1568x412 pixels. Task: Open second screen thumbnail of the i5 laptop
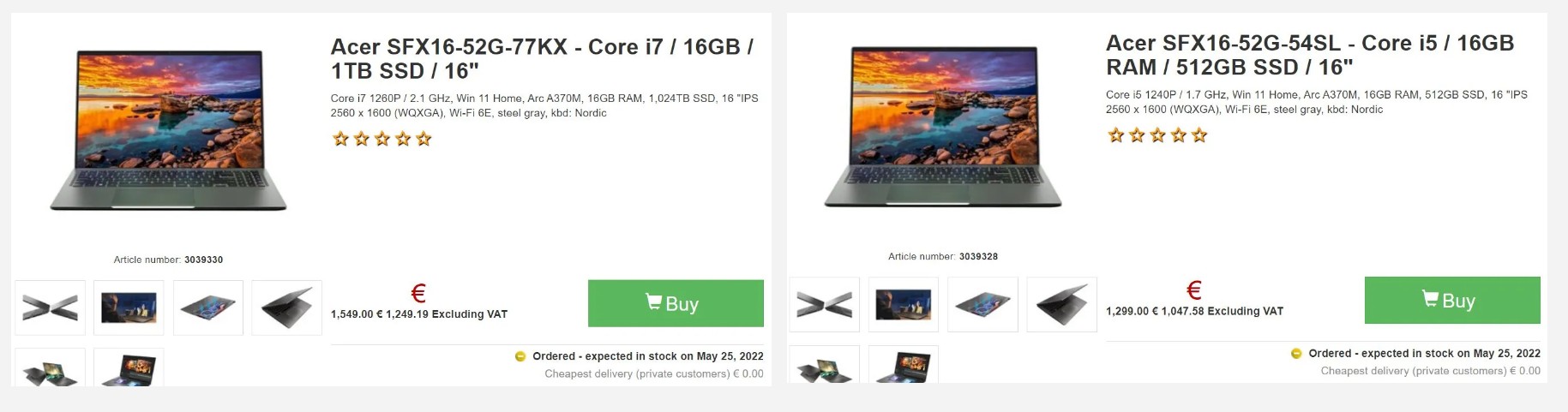904,304
